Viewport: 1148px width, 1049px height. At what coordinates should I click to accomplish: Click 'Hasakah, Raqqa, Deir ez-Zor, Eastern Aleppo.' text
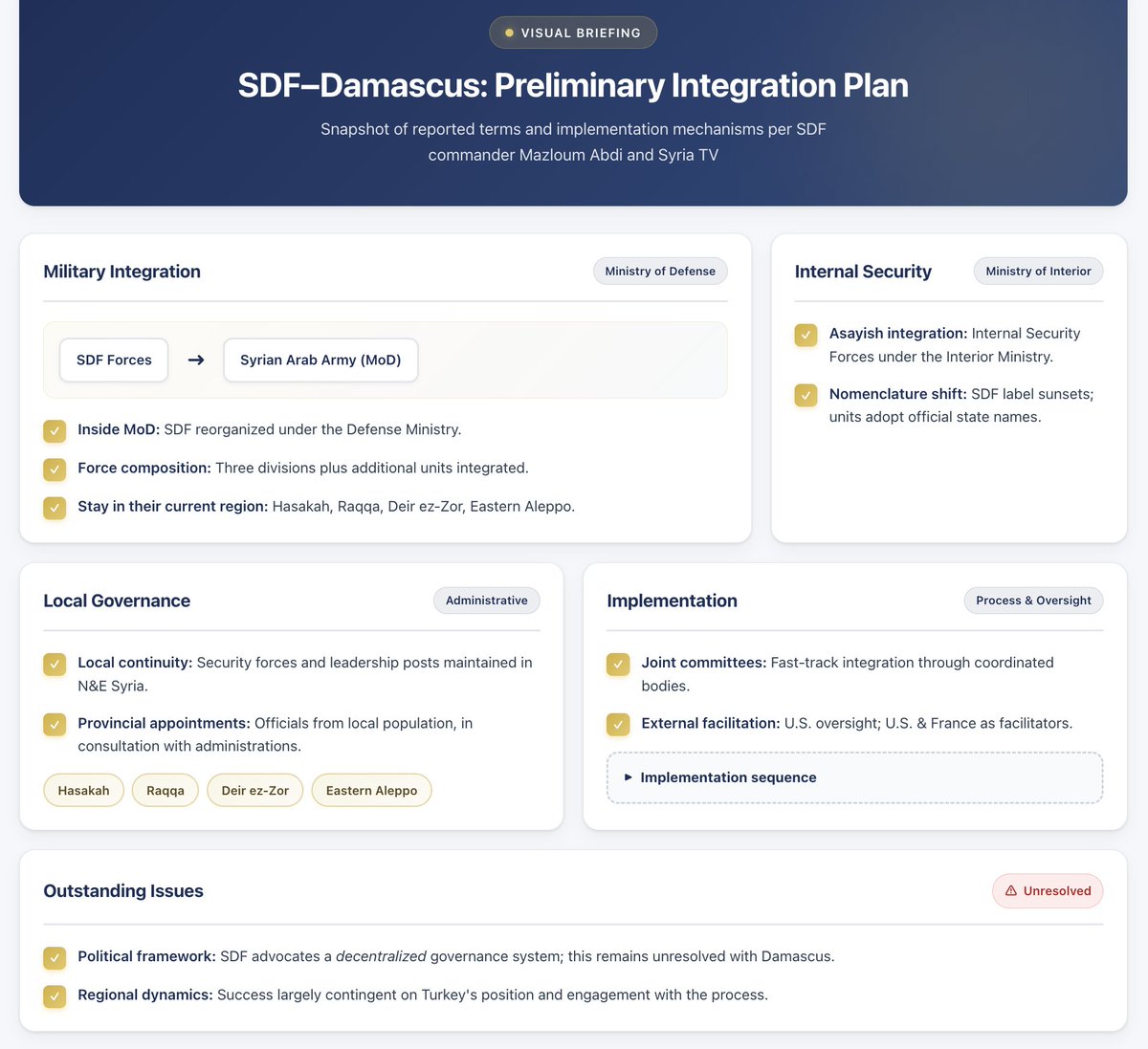[424, 506]
